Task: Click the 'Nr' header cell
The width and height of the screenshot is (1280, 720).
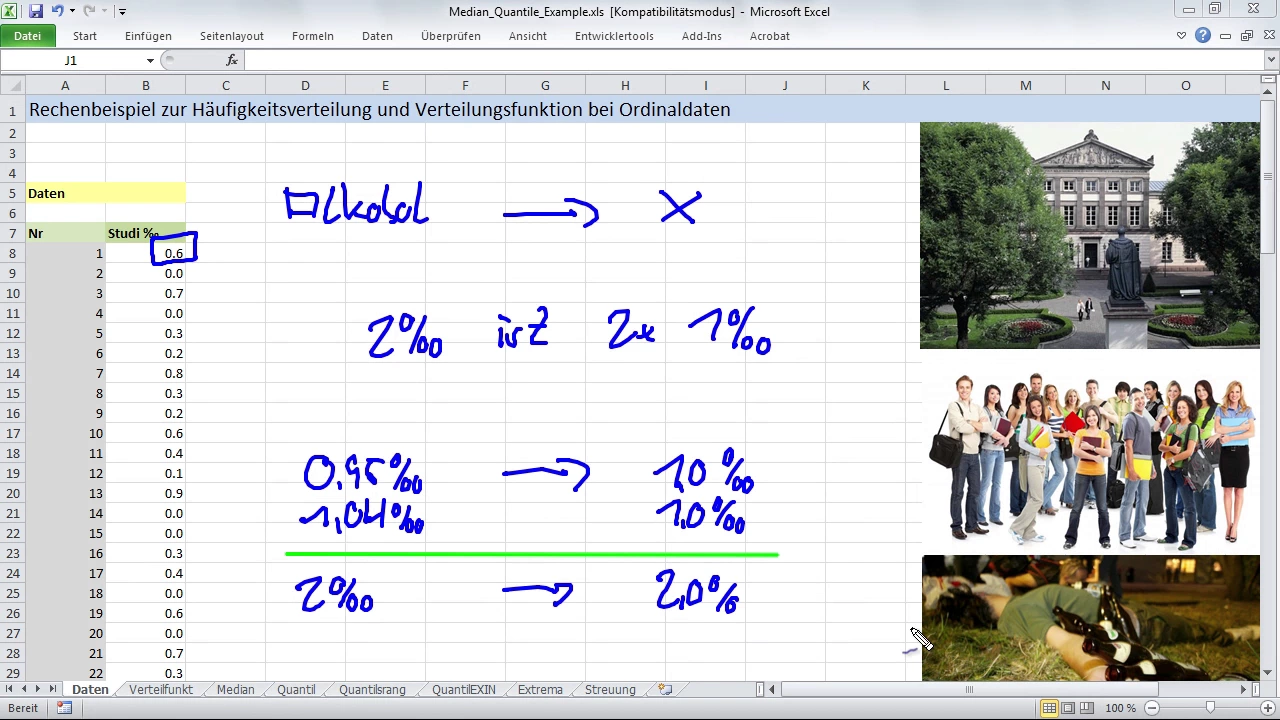Action: pyautogui.click(x=65, y=233)
